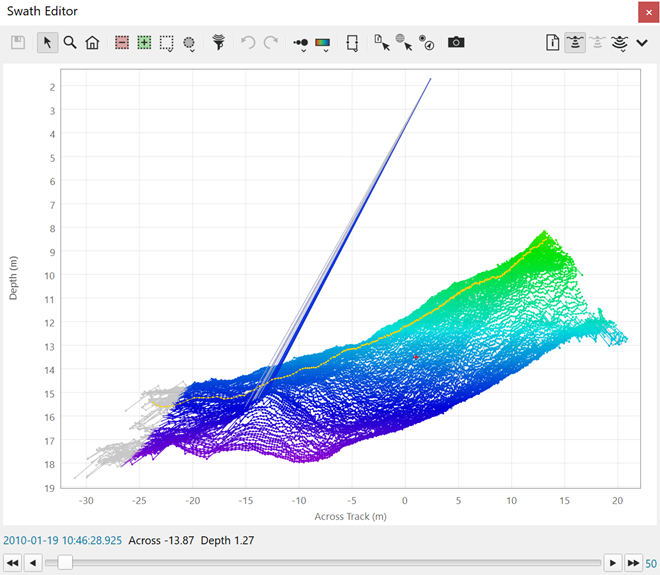
Task: Jump backward with the rewind button
Action: pyautogui.click(x=12, y=563)
